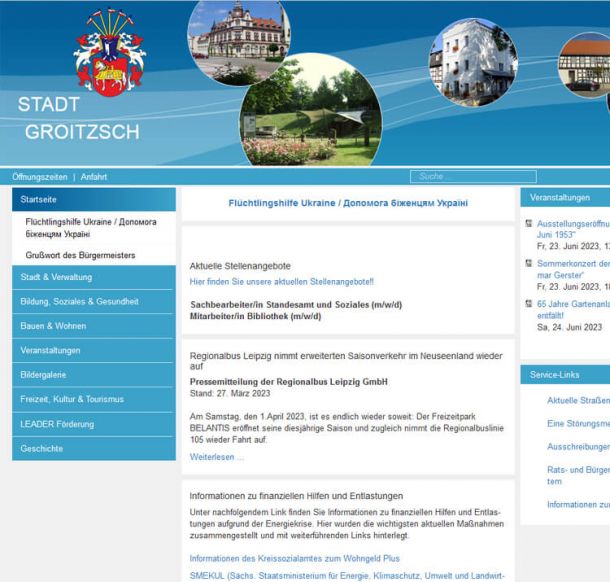Viewport: 610px width, 582px height.
Task: Select the LEADER Förderung sidebar item
Action: coord(93,424)
